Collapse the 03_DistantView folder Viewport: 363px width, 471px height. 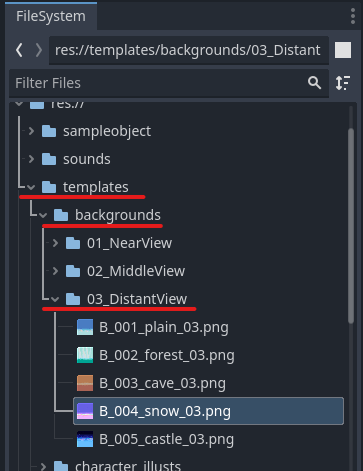click(55, 299)
